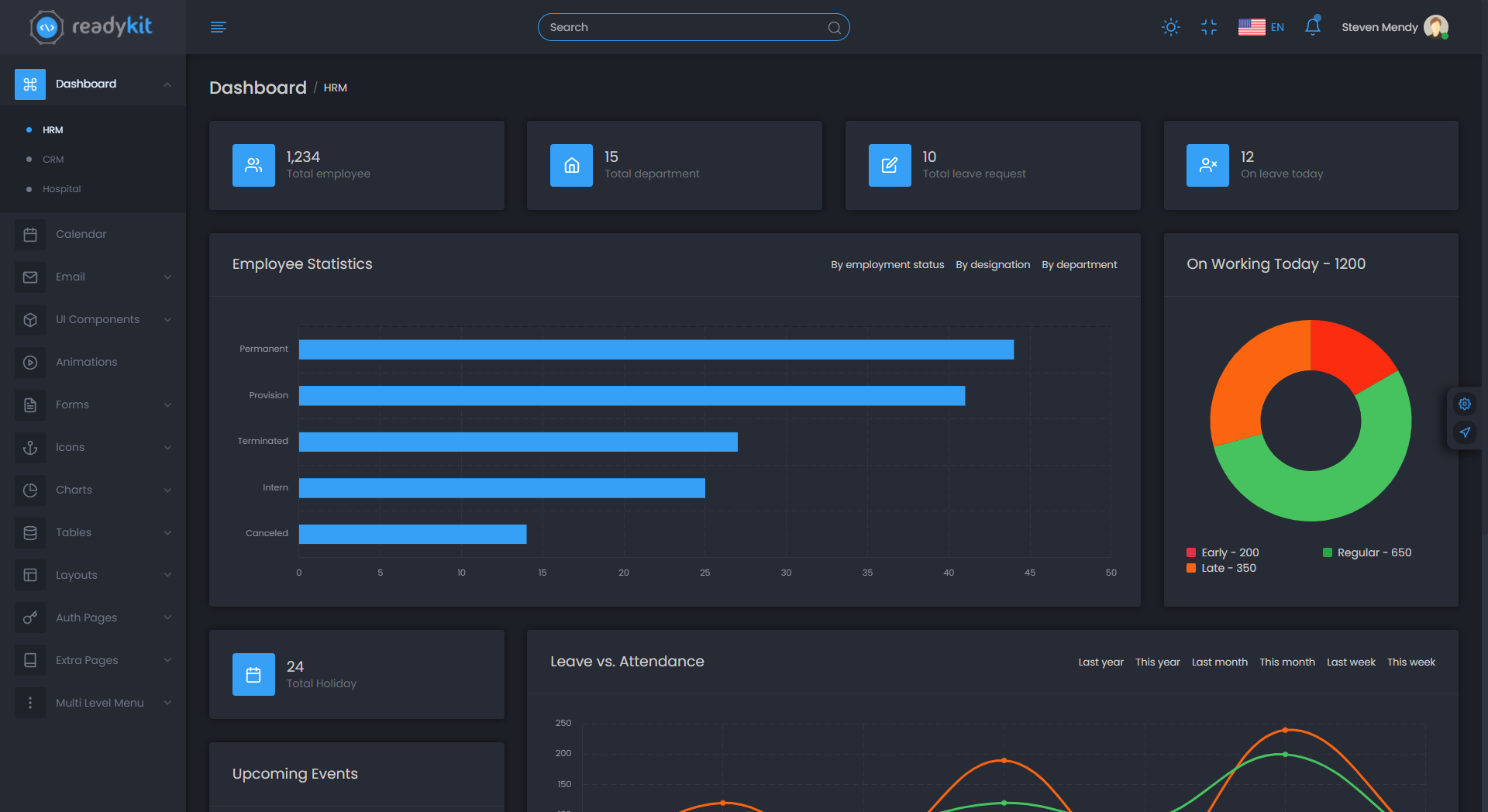
Task: Open Calendar from the sidebar
Action: click(81, 234)
